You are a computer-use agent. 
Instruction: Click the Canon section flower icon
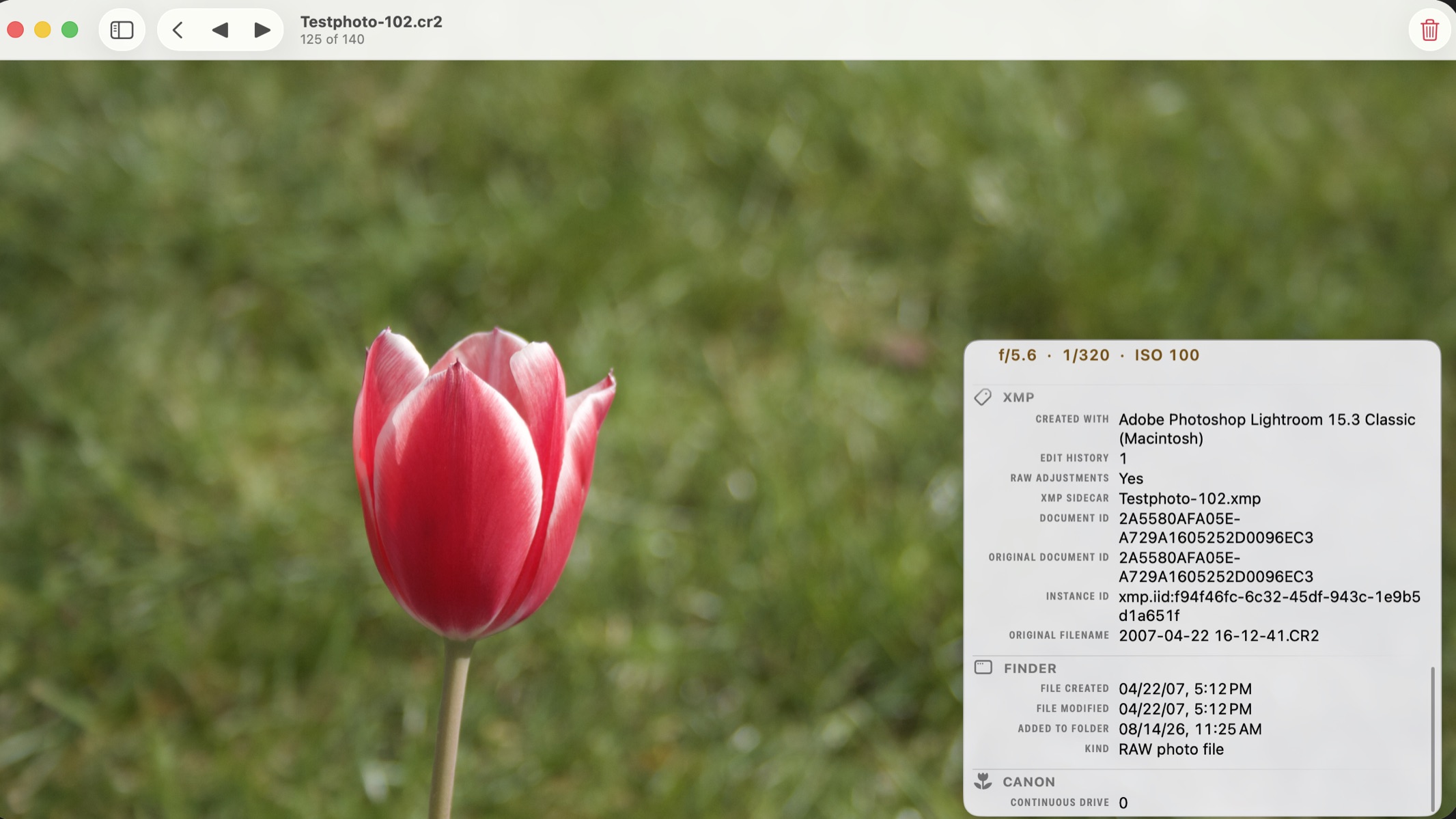(x=983, y=781)
